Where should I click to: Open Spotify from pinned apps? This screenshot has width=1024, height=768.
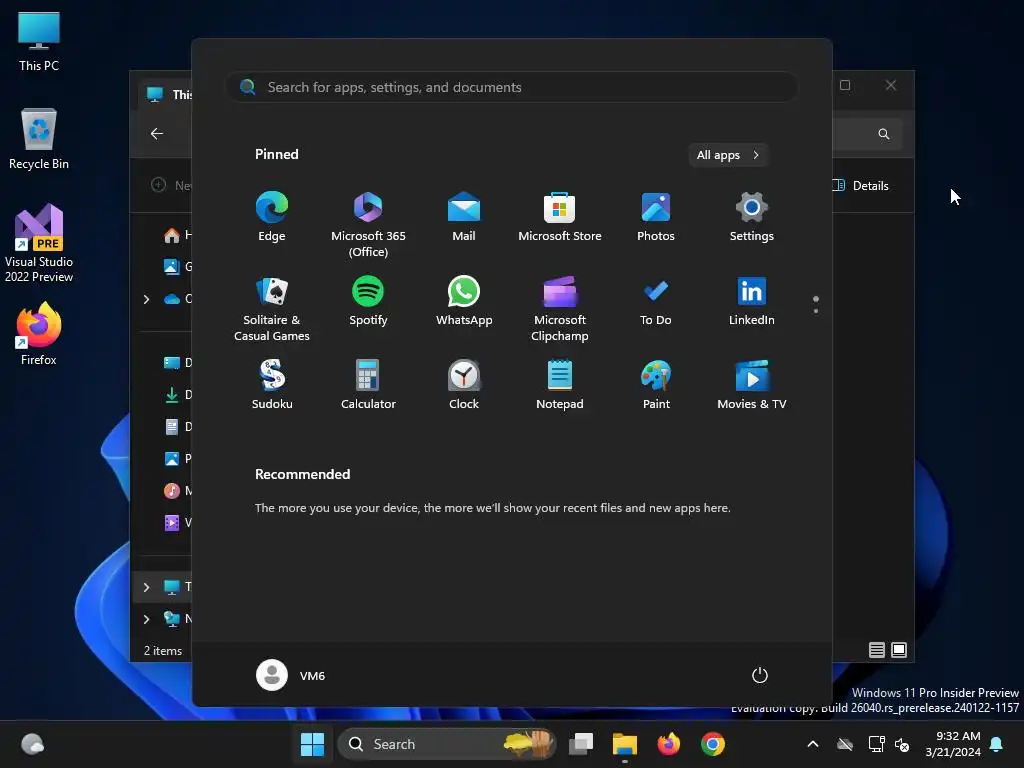tap(368, 301)
